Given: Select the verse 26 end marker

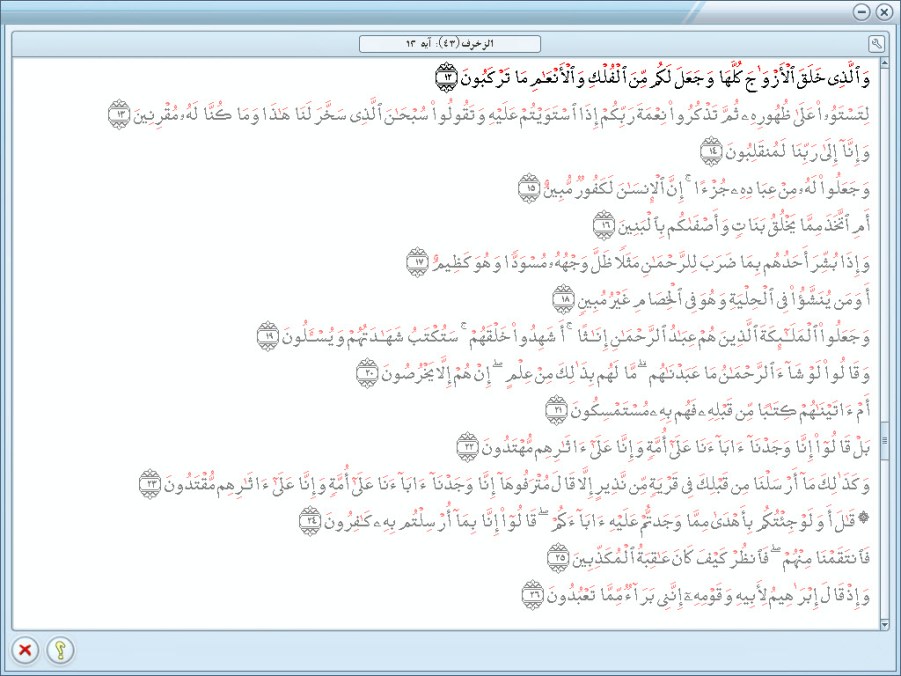Looking at the screenshot, I should [x=533, y=595].
